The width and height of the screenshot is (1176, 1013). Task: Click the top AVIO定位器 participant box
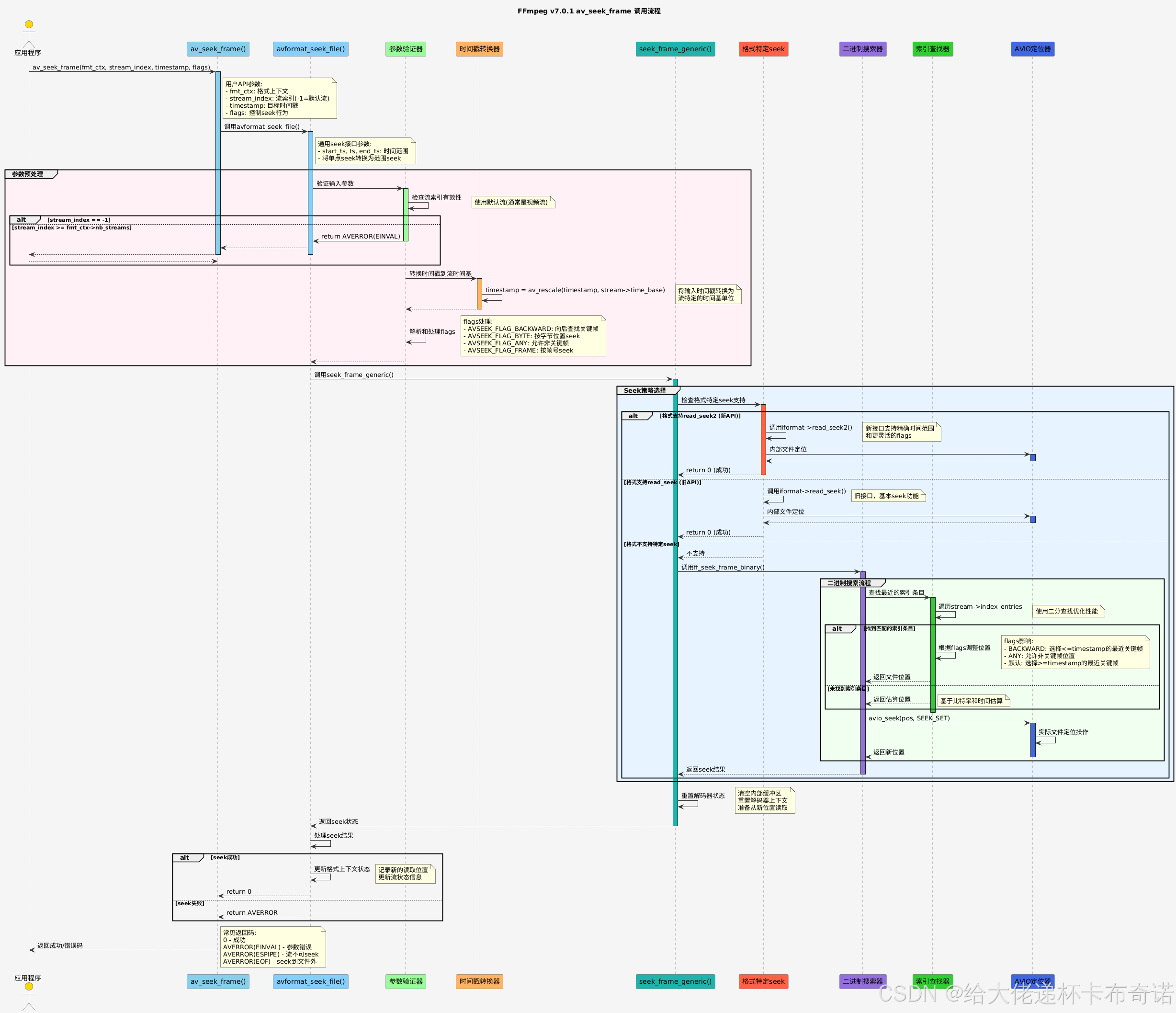coord(1032,49)
